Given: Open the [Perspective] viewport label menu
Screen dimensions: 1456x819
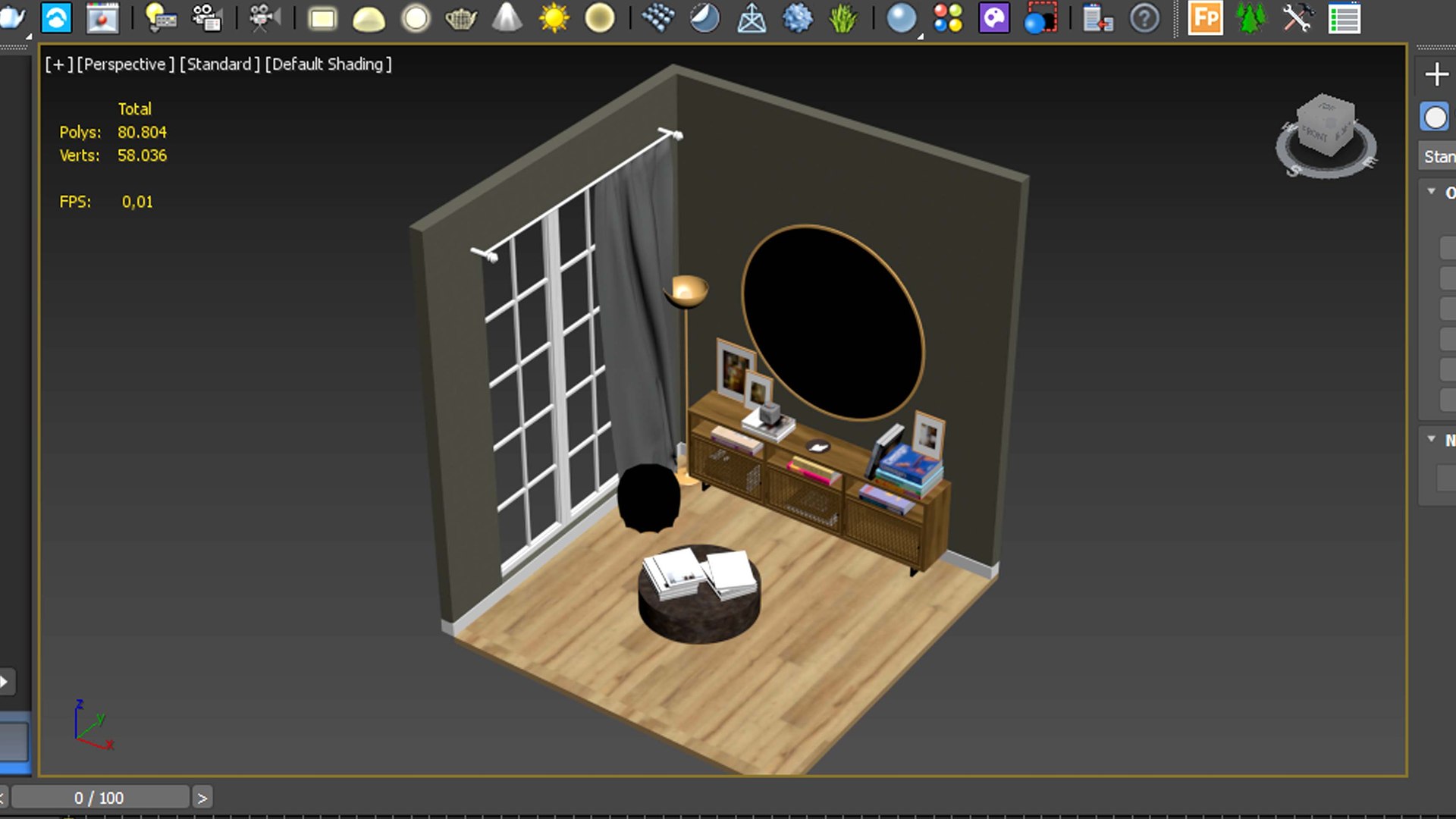Looking at the screenshot, I should [x=125, y=64].
